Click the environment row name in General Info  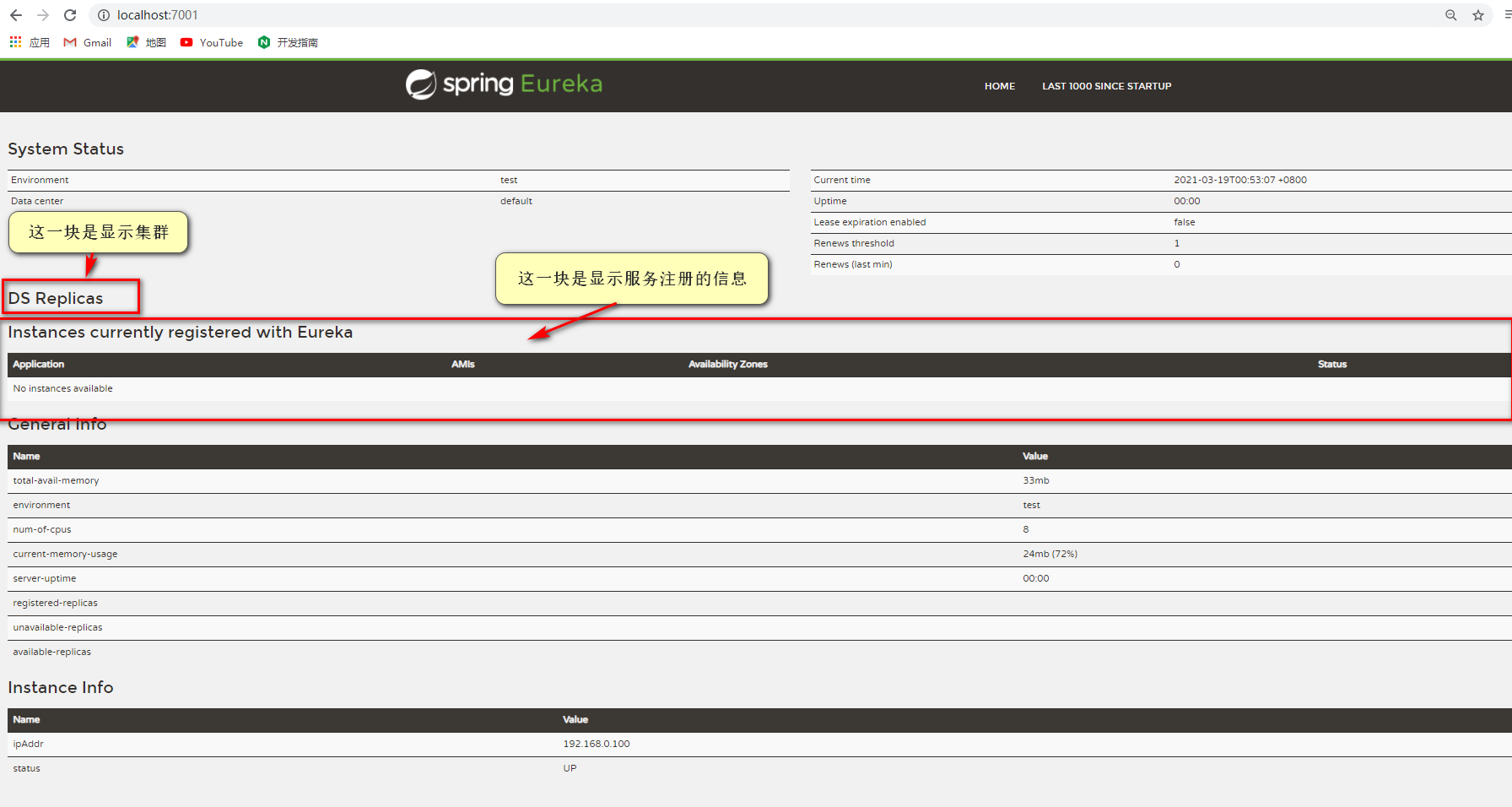click(42, 505)
